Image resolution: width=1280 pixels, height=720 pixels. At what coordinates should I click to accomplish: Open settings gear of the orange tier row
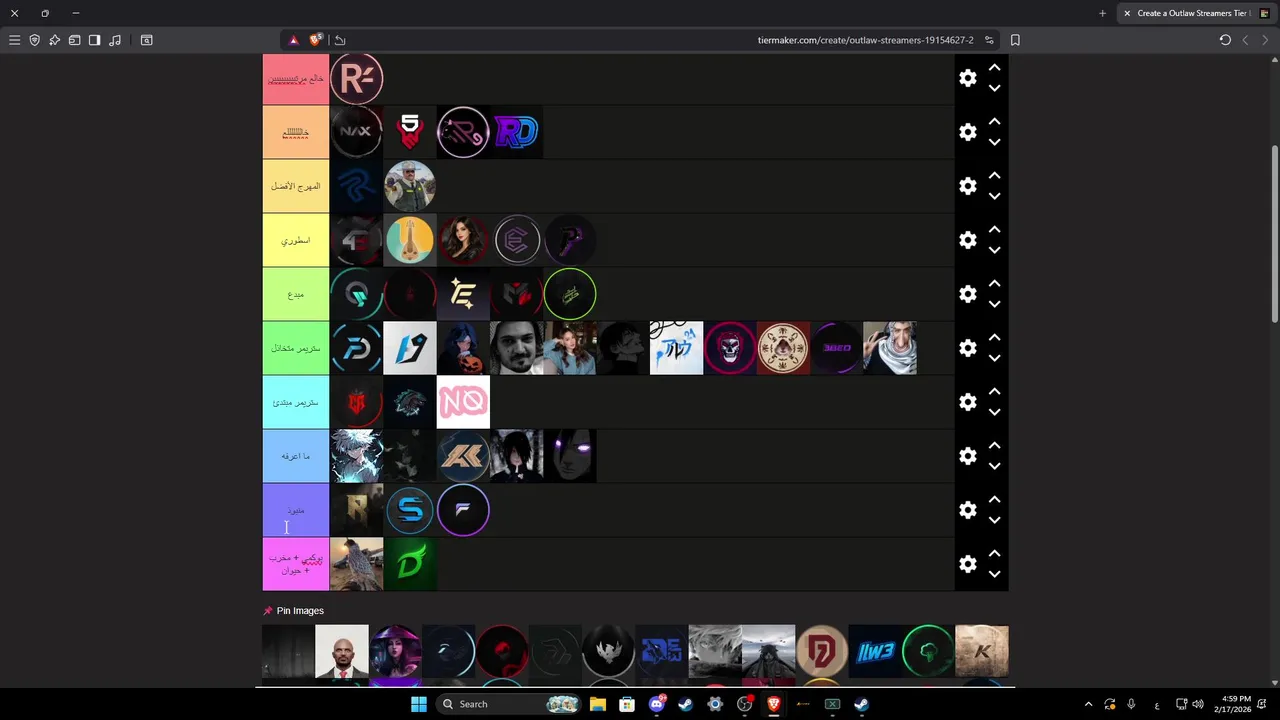tap(967, 132)
